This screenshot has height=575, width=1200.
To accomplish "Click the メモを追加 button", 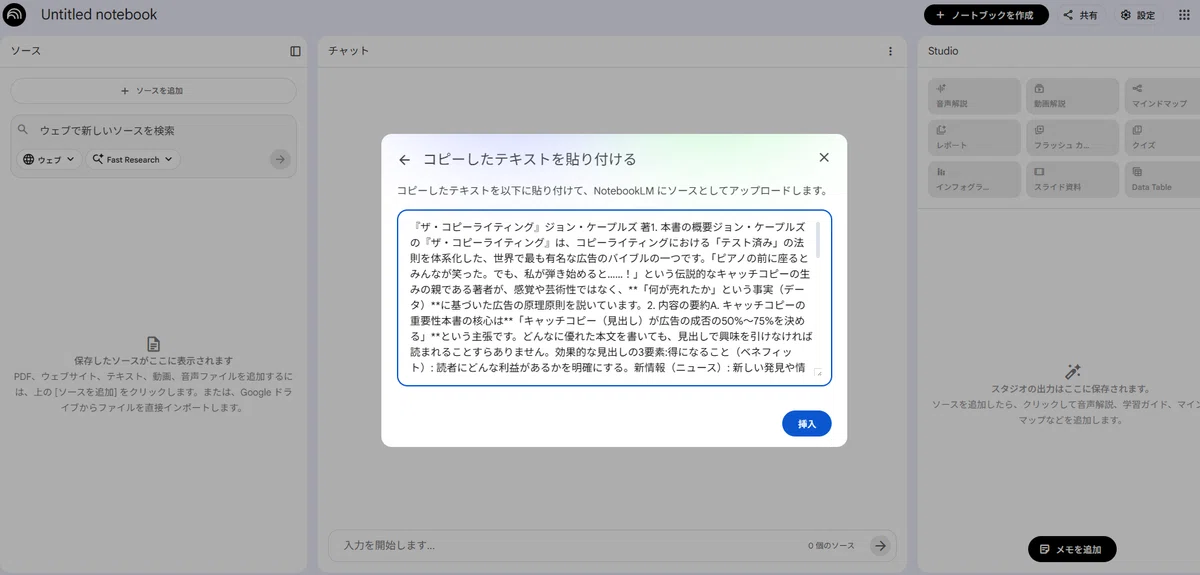I will [1072, 549].
